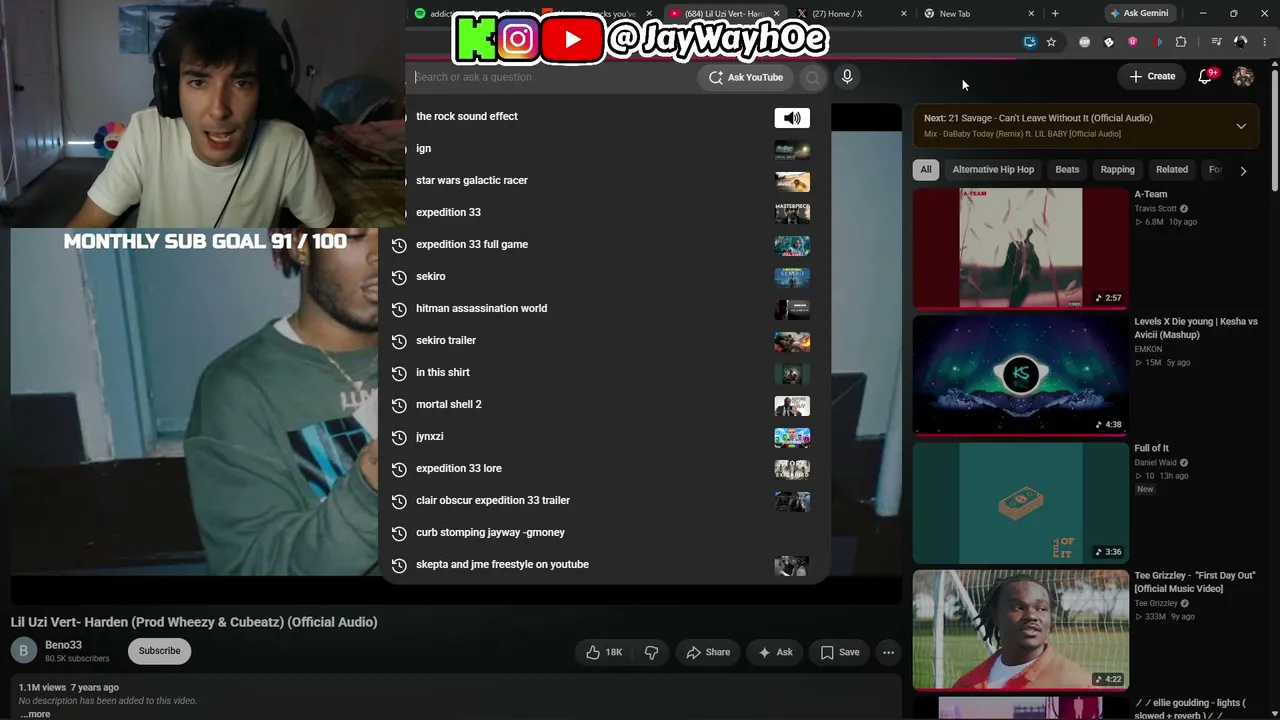Switch to the '(27) Home / X' tab
Viewport: 1280px width, 720px height.
point(849,14)
